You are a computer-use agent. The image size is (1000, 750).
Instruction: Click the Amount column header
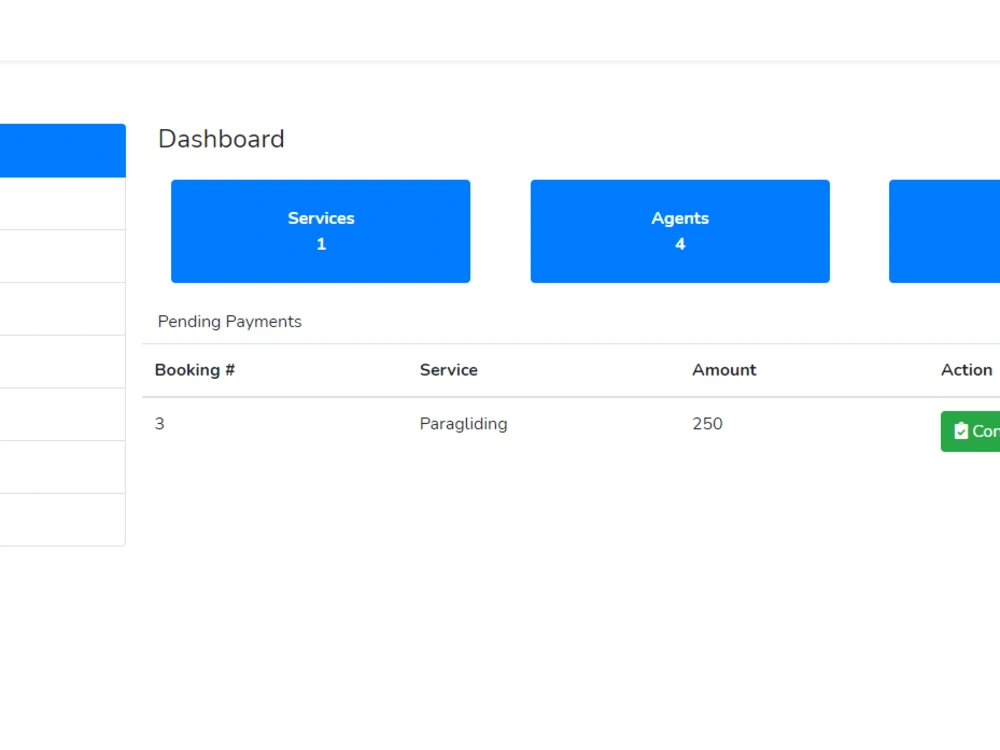[x=724, y=370]
